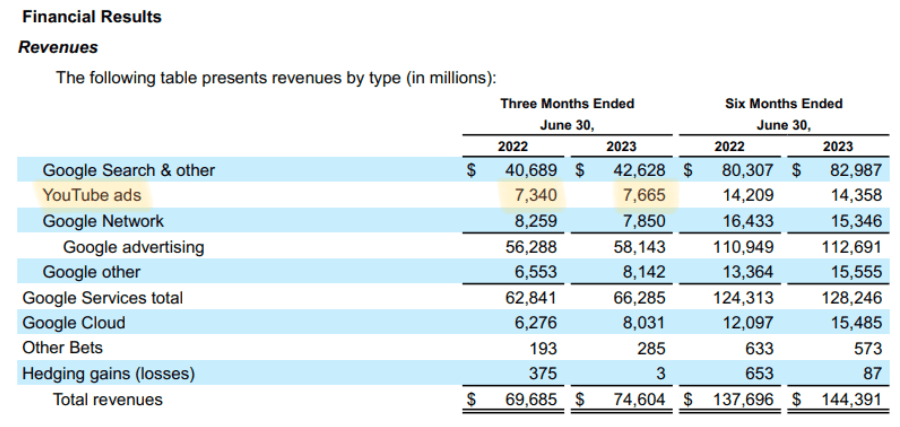Screen dimensions: 900x427
Task: Click the highlighted YouTube ads value 7,340
Action: 535,196
